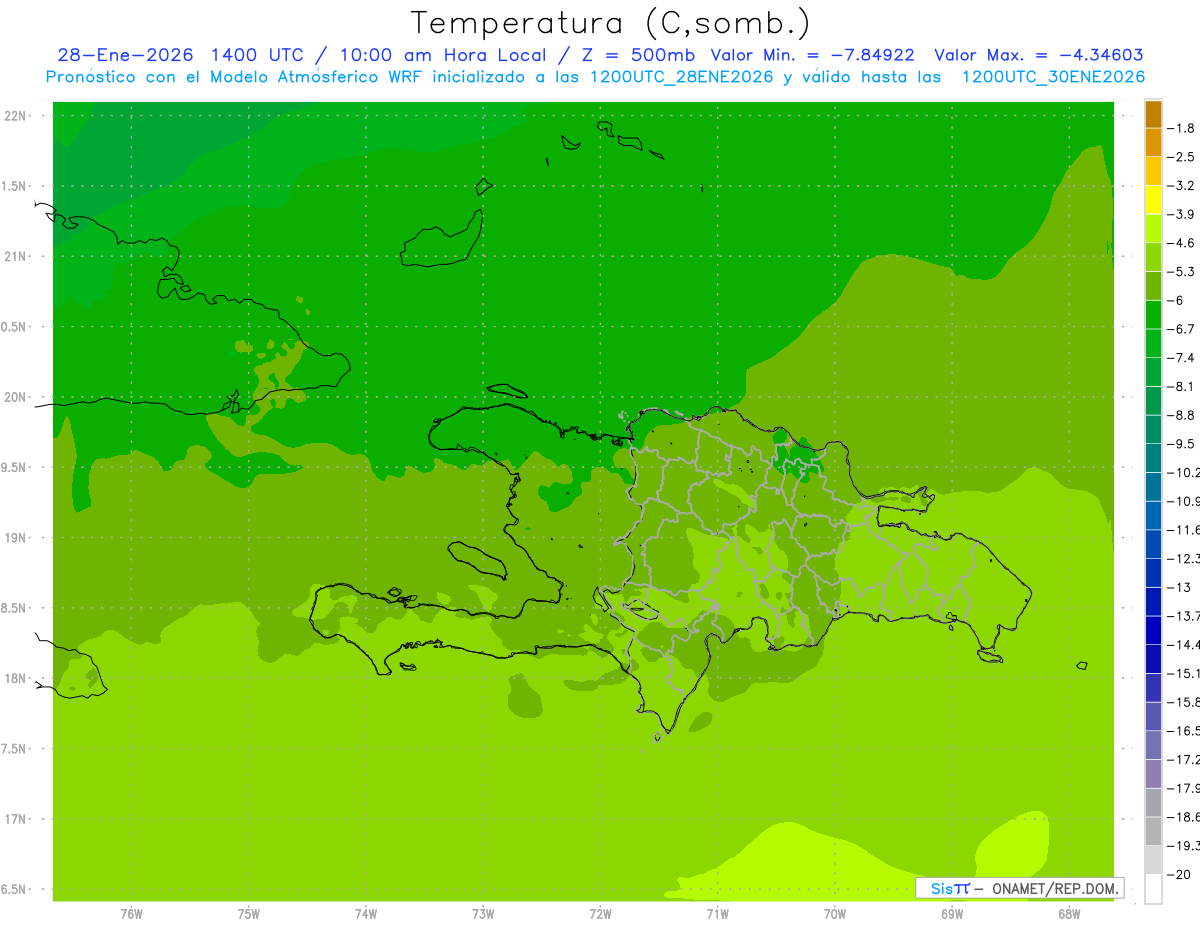Click the '-8.8' colorbar label
This screenshot has height=927, width=1200.
pyautogui.click(x=1183, y=415)
